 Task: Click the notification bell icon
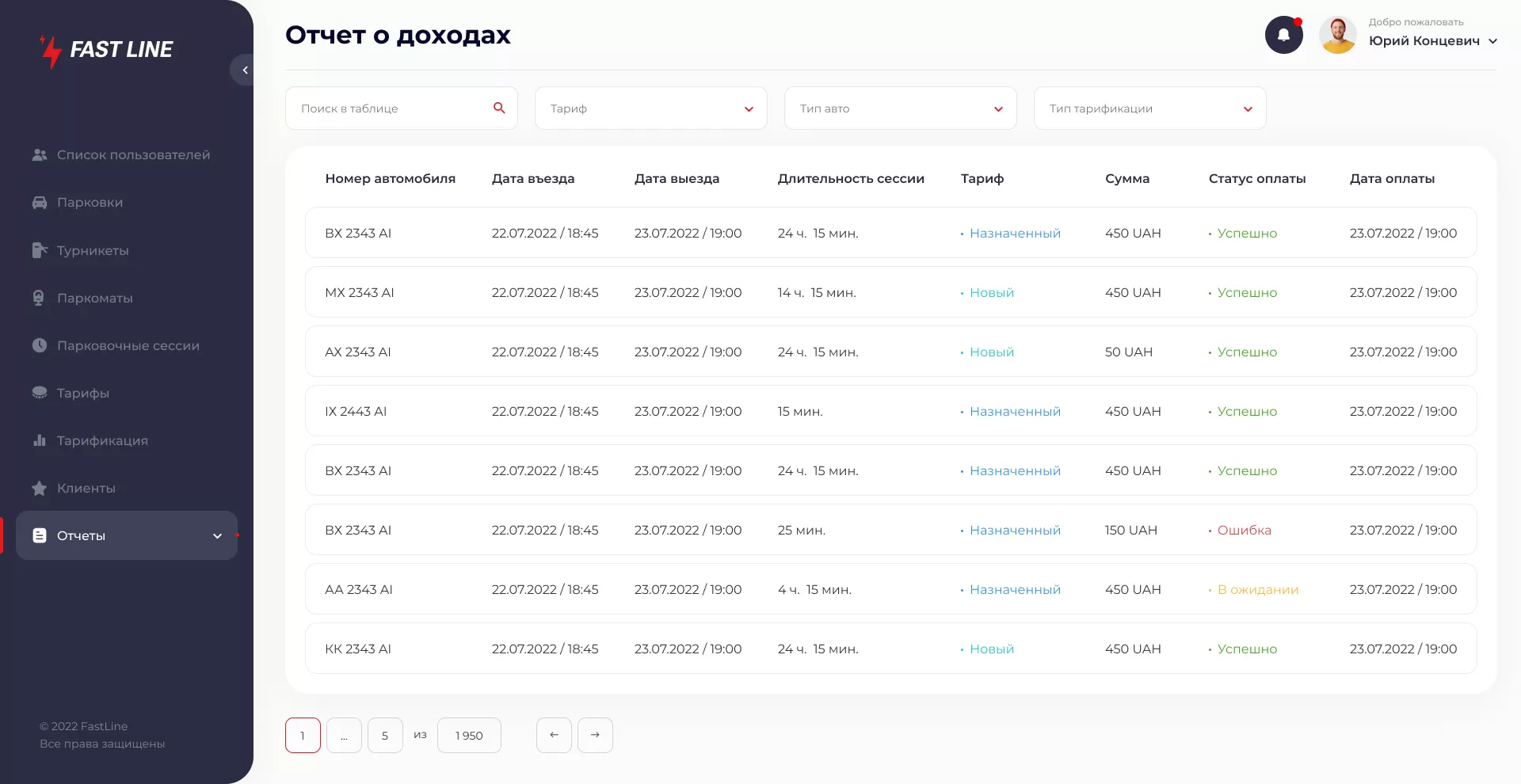(1283, 35)
